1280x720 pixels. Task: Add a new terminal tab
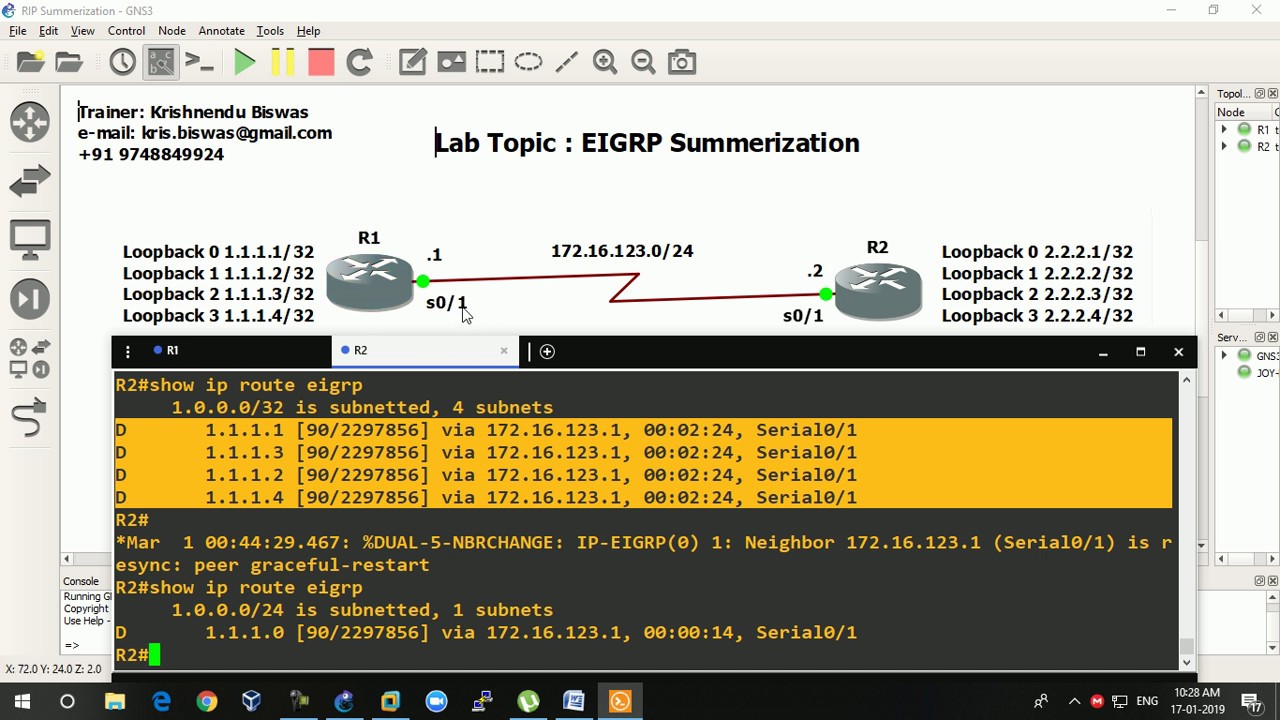click(547, 351)
